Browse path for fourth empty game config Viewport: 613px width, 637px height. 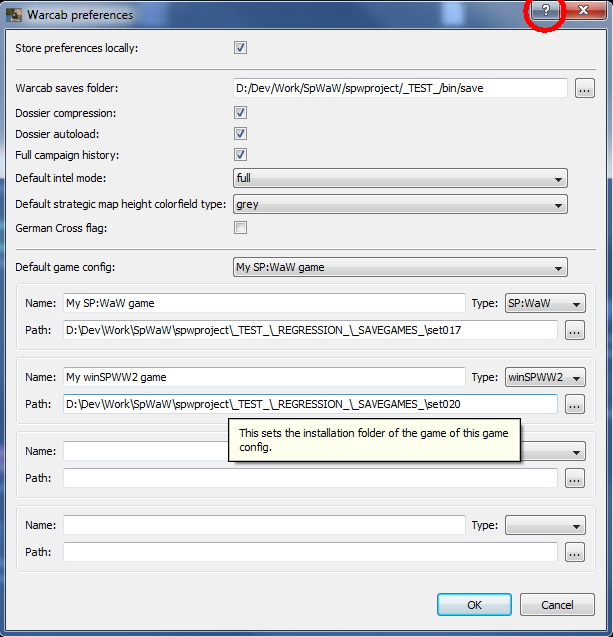pyautogui.click(x=574, y=552)
